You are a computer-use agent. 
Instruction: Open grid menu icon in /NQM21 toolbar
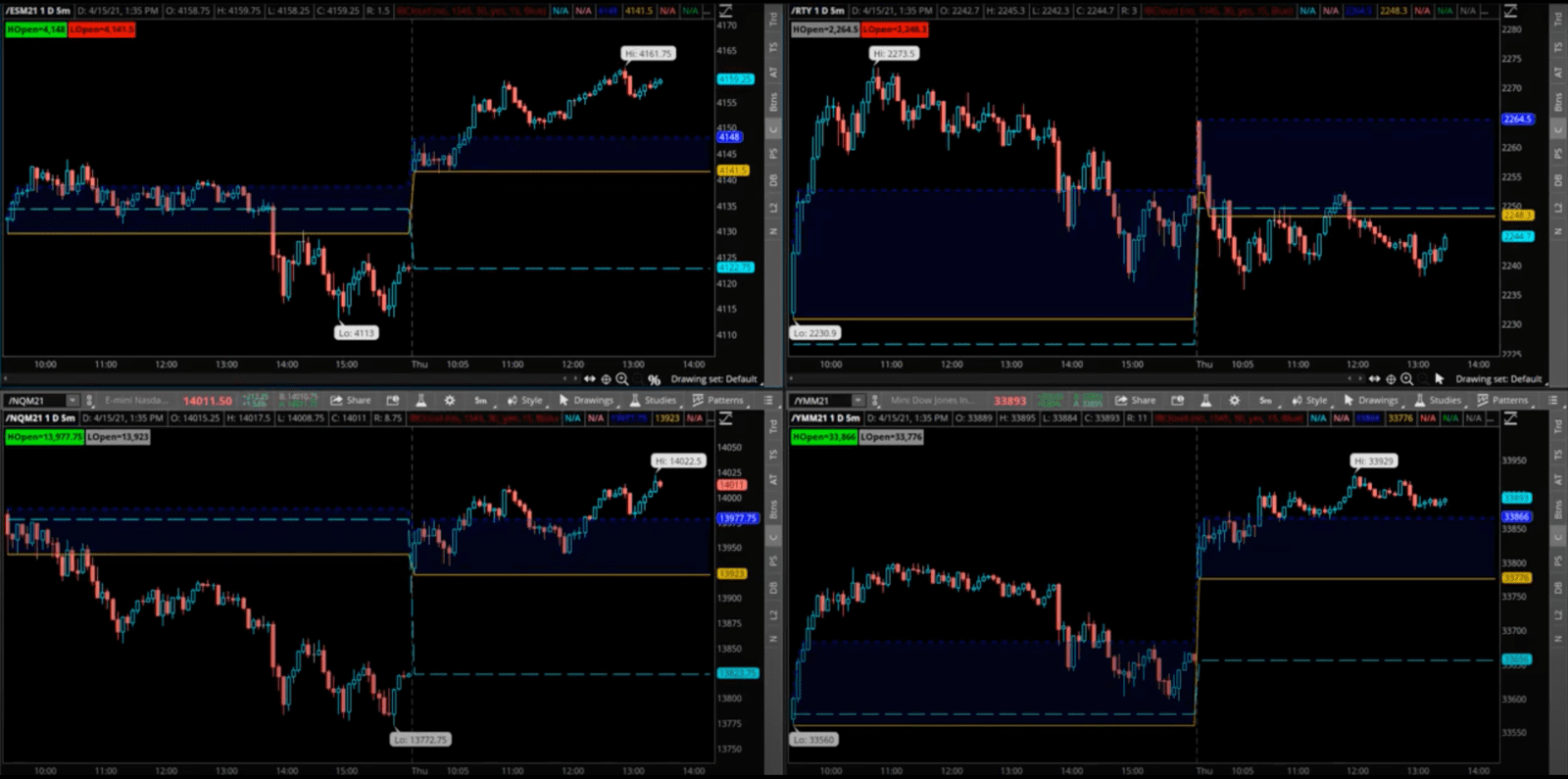click(769, 401)
